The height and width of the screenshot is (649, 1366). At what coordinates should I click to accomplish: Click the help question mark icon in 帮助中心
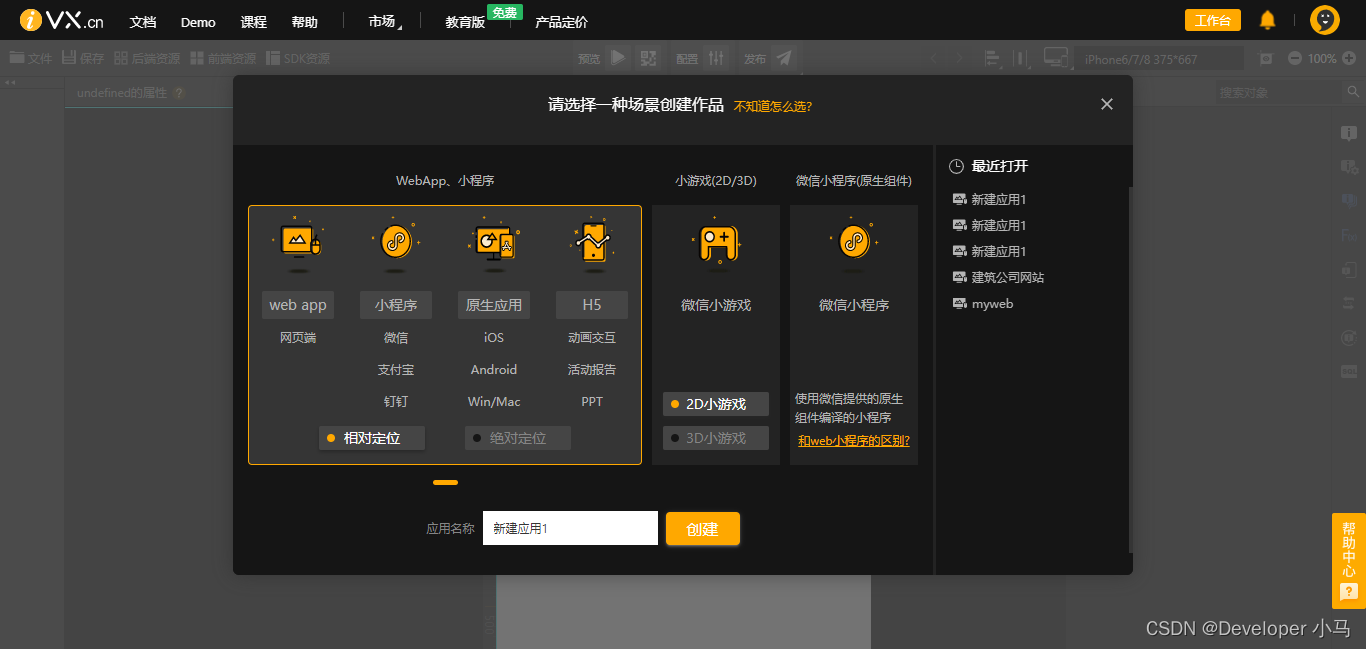point(1348,592)
